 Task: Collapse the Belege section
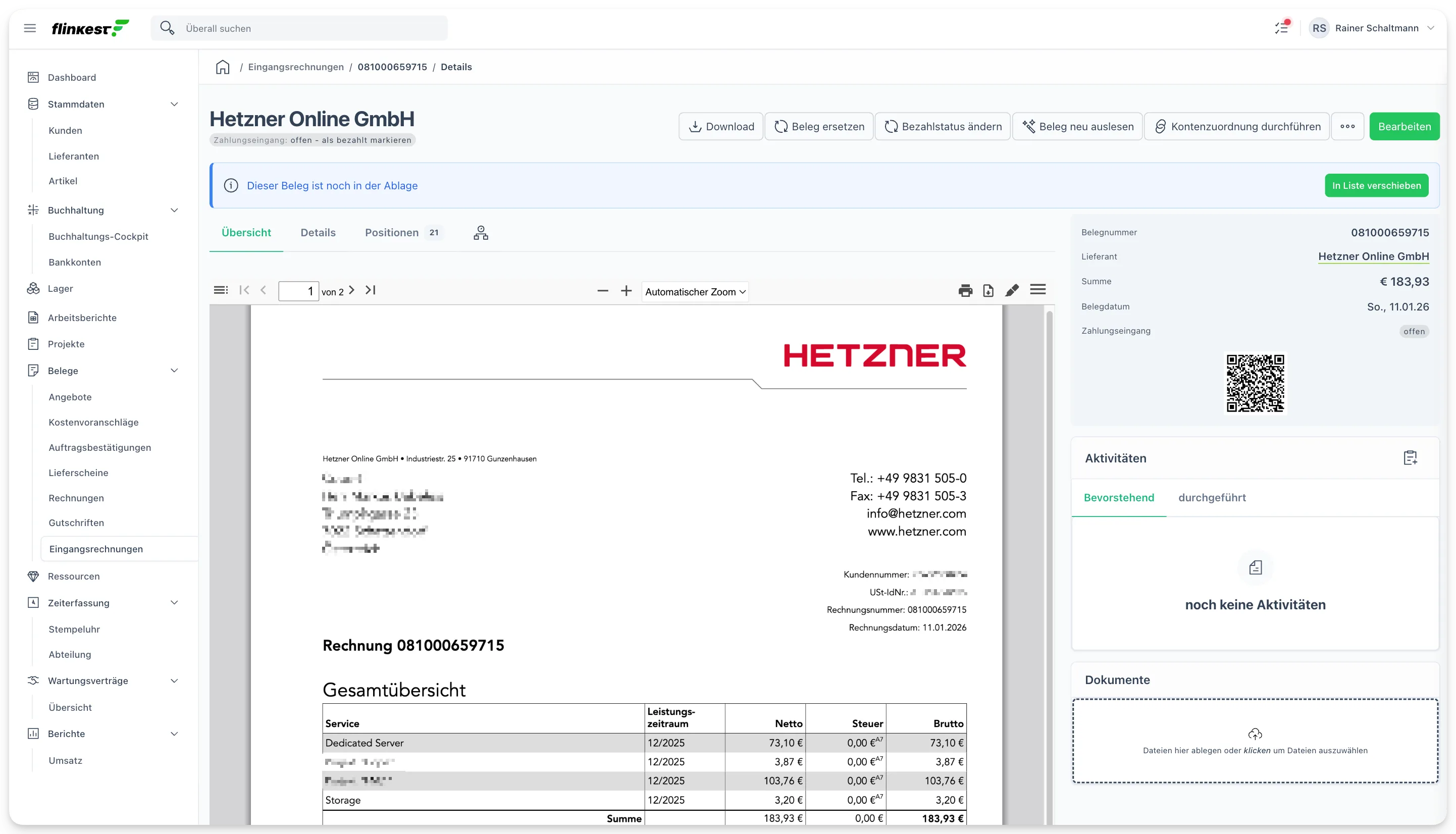tap(174, 371)
